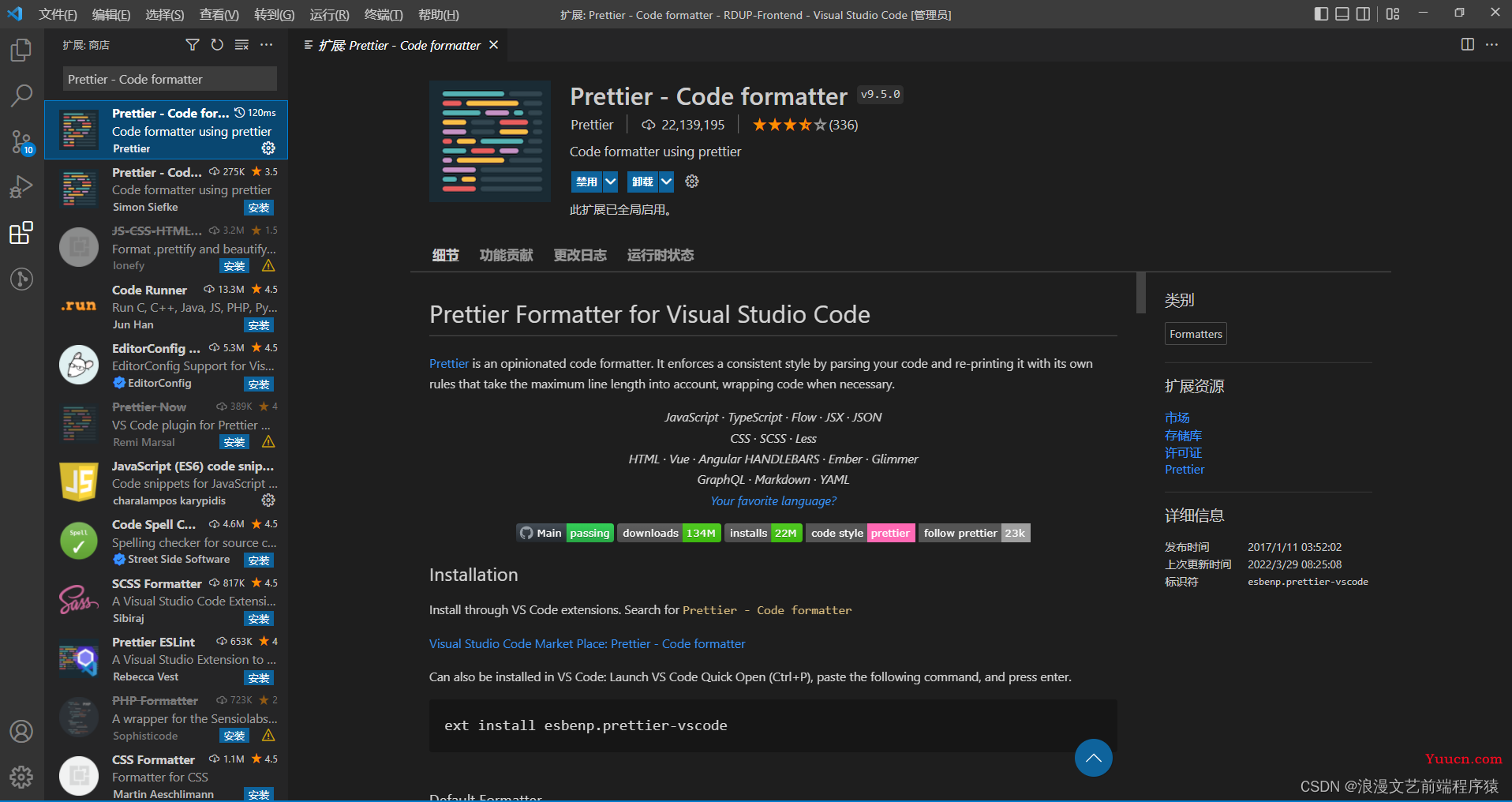The image size is (1512, 802).
Task: Open the 文件(F) menu
Action: pos(58,15)
